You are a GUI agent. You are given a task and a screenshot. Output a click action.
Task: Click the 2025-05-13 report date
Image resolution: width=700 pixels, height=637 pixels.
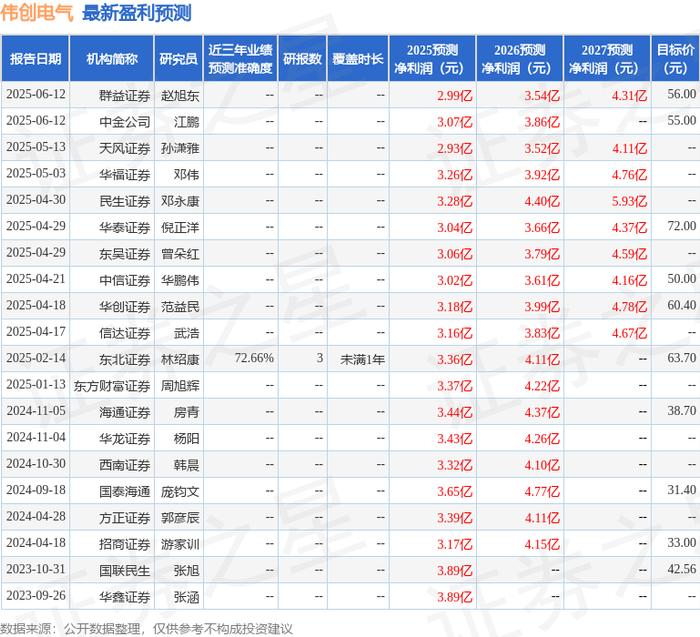click(36, 147)
